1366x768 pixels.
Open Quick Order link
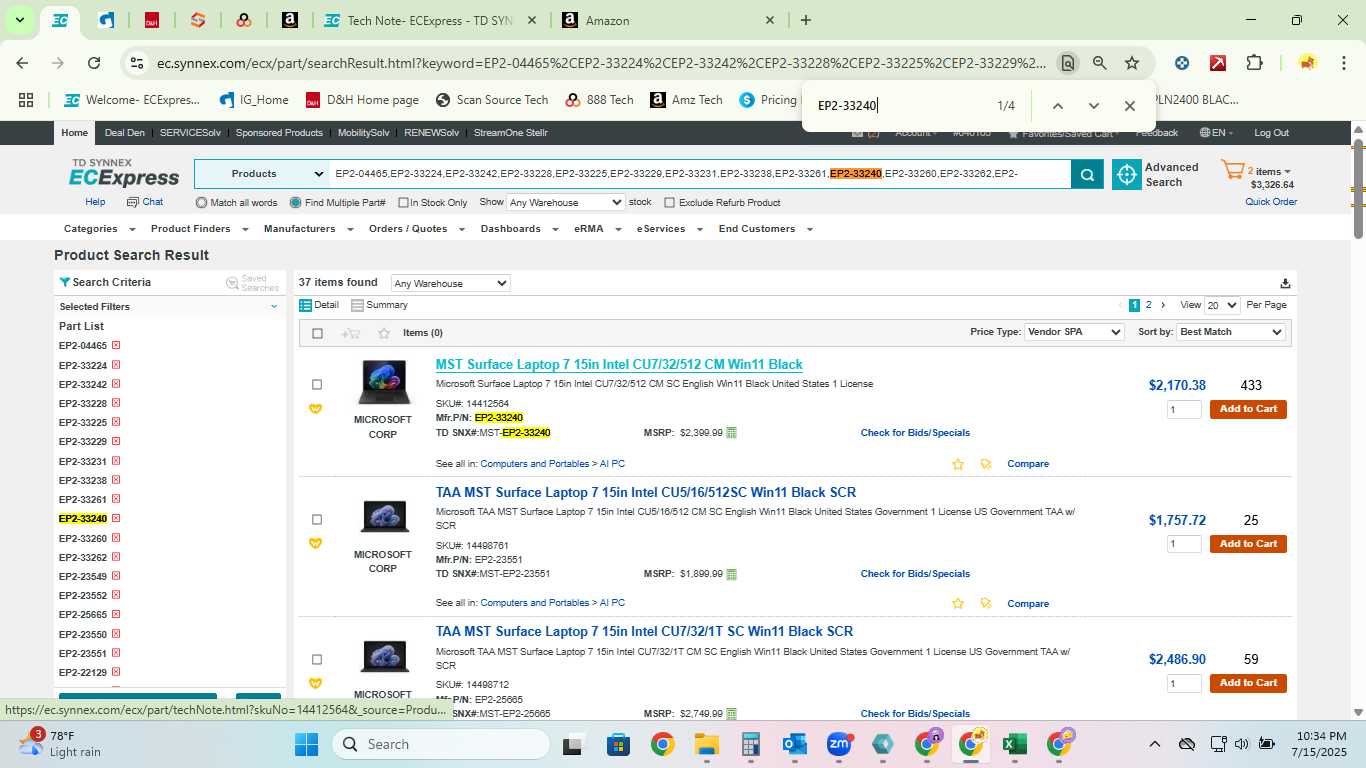(1271, 202)
